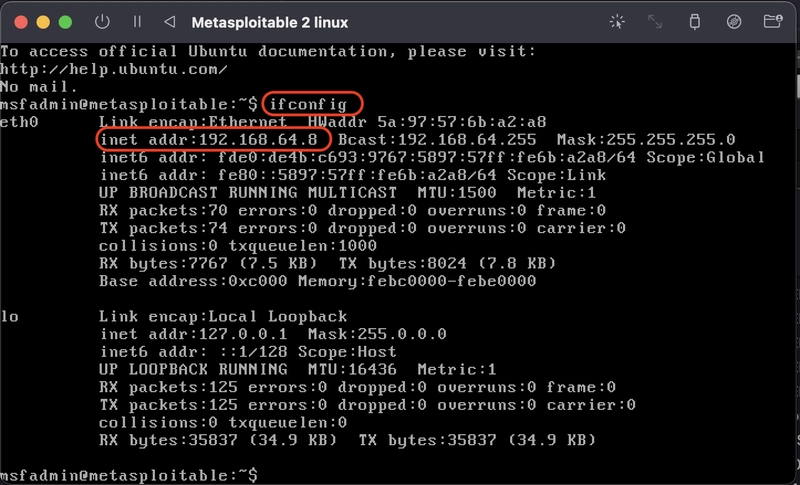800x485 pixels.
Task: Pause the Metasploitable virtual machine
Action: pos(137,22)
